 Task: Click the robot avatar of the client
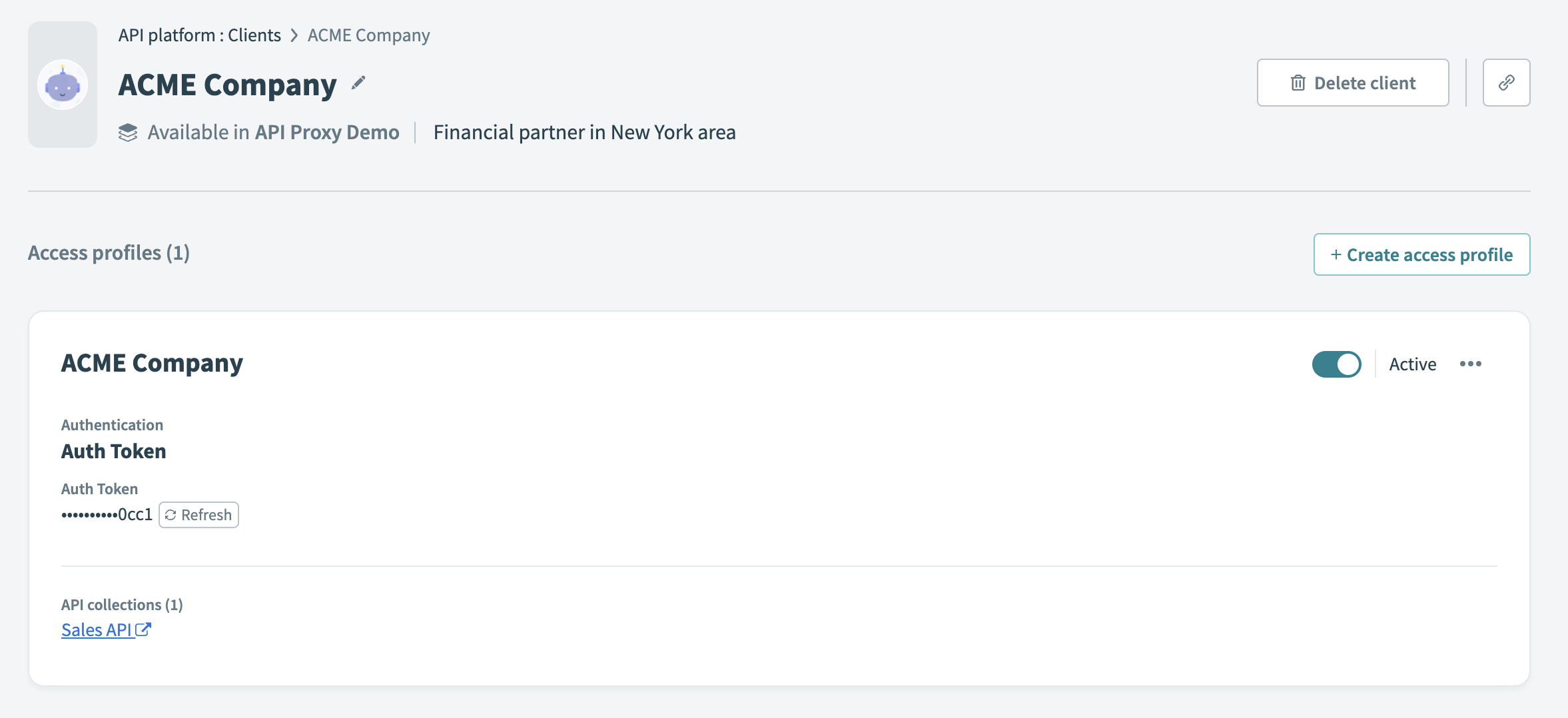coord(63,85)
